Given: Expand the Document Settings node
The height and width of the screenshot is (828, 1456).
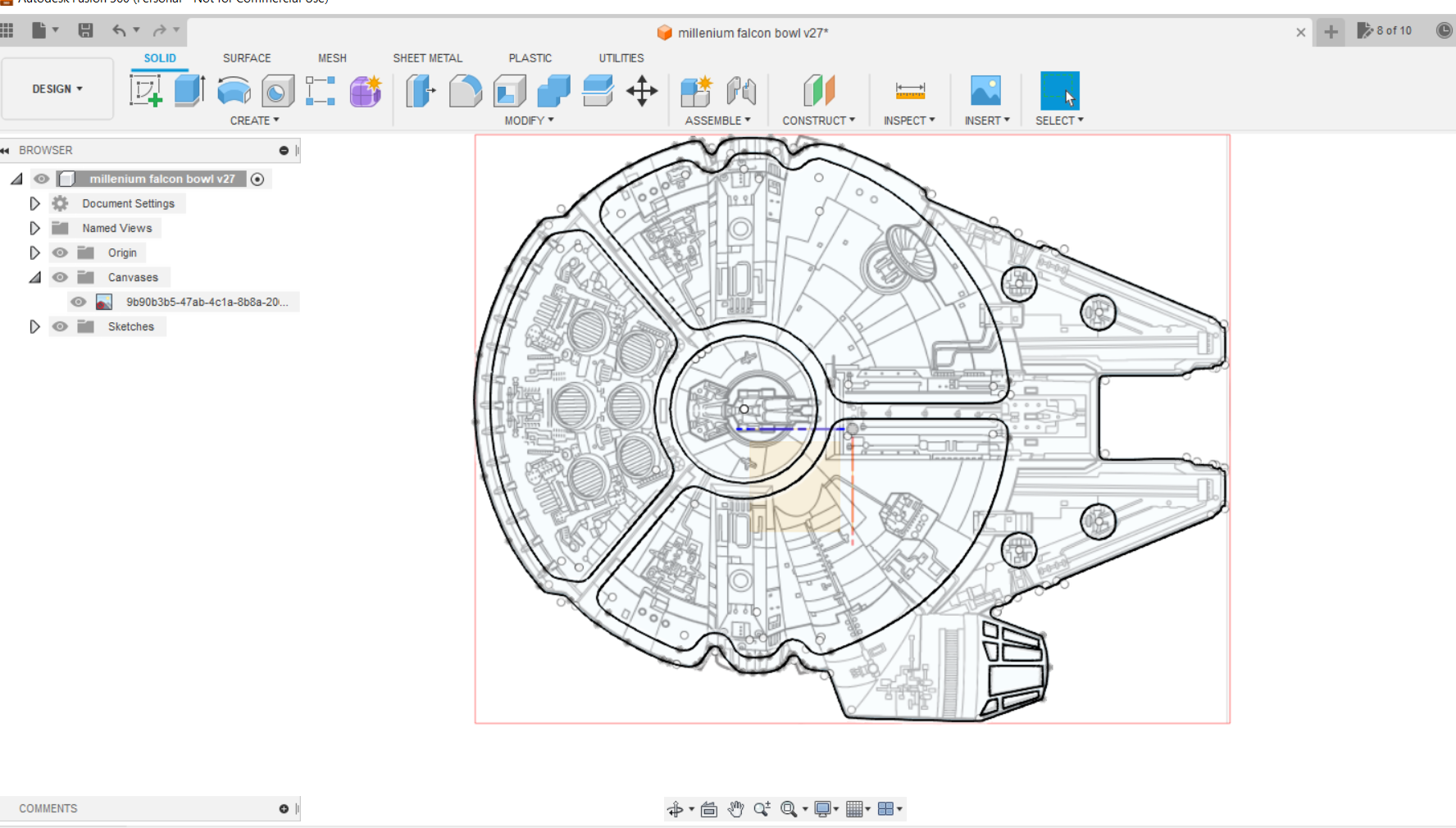Looking at the screenshot, I should pyautogui.click(x=34, y=203).
